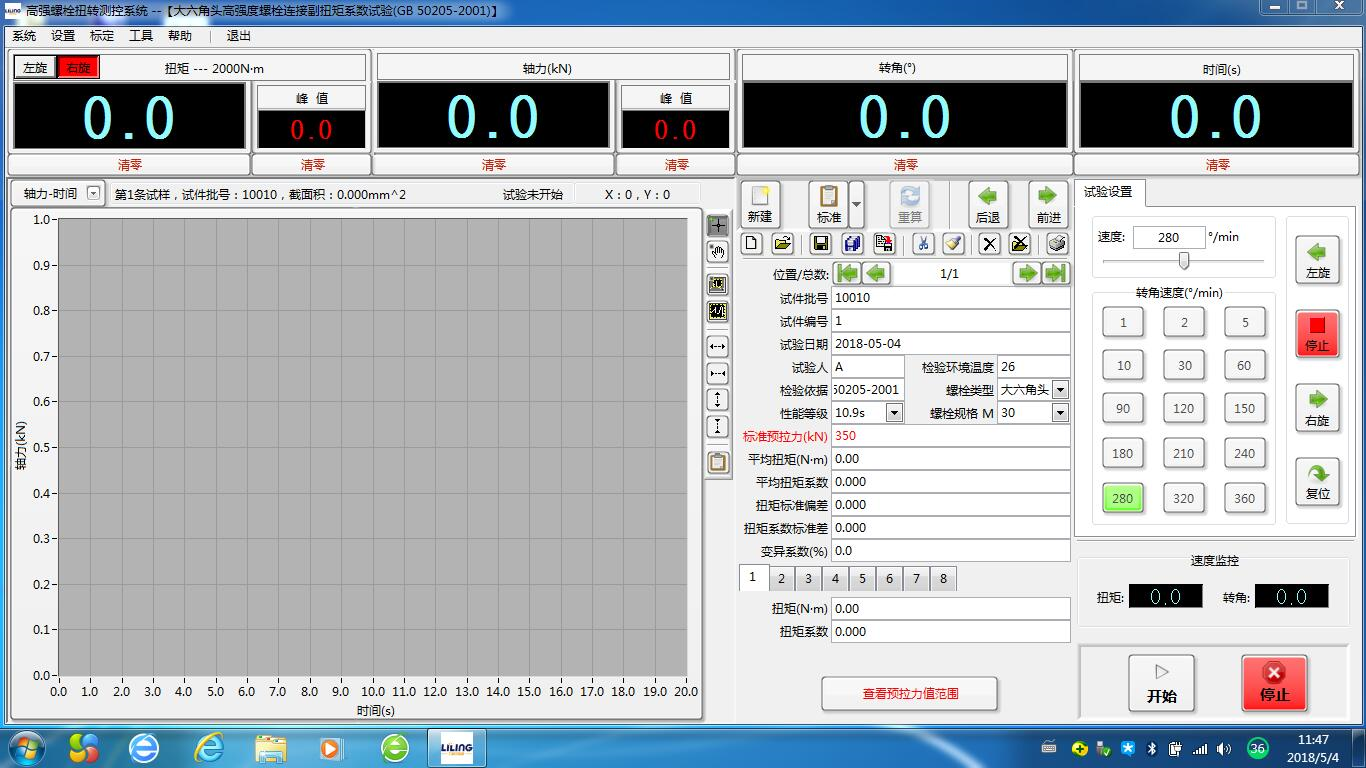Viewport: 1366px width, 768px height.
Task: Open the 标定 menu
Action: pos(102,35)
